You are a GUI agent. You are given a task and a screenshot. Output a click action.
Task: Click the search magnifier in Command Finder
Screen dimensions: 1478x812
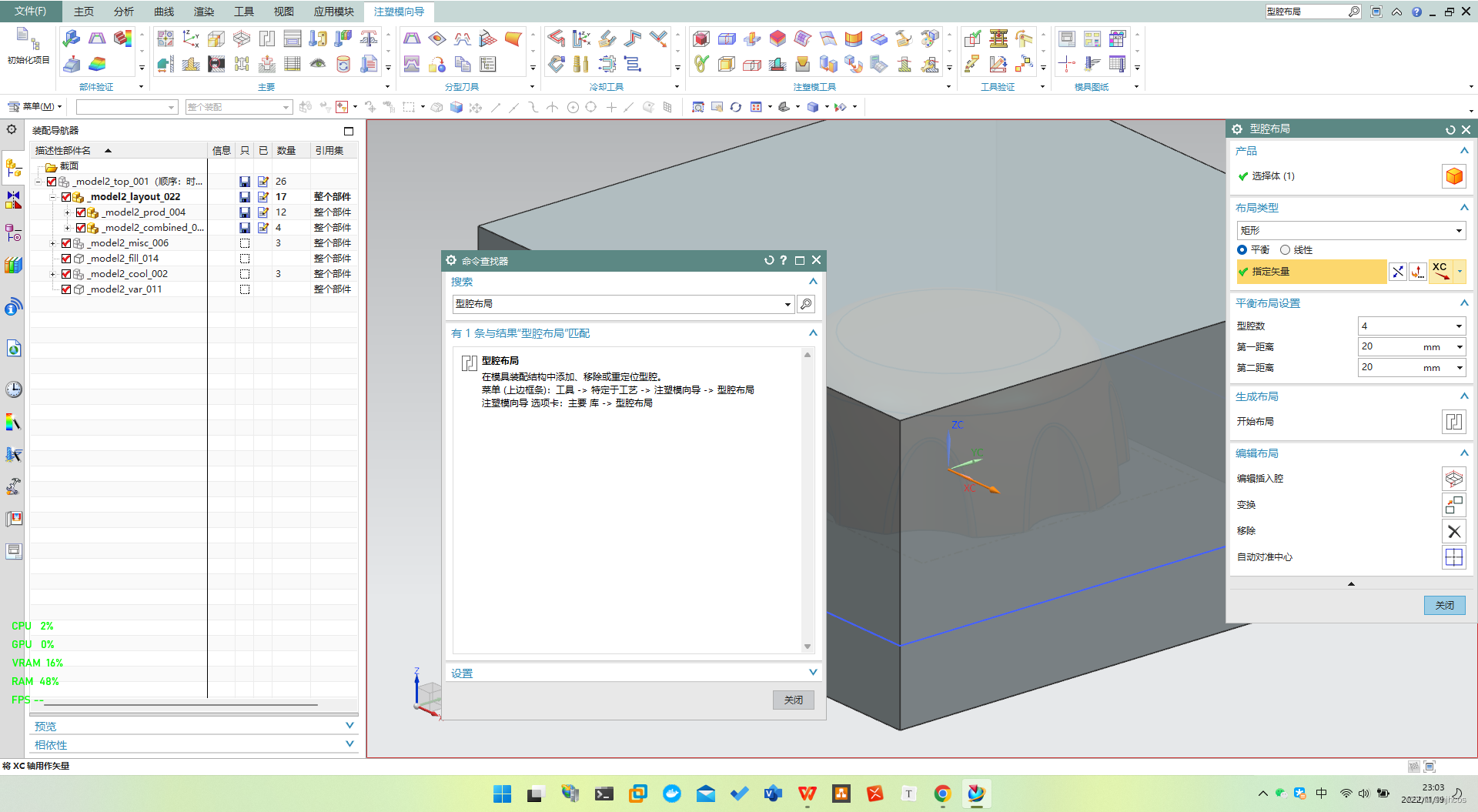click(x=806, y=304)
